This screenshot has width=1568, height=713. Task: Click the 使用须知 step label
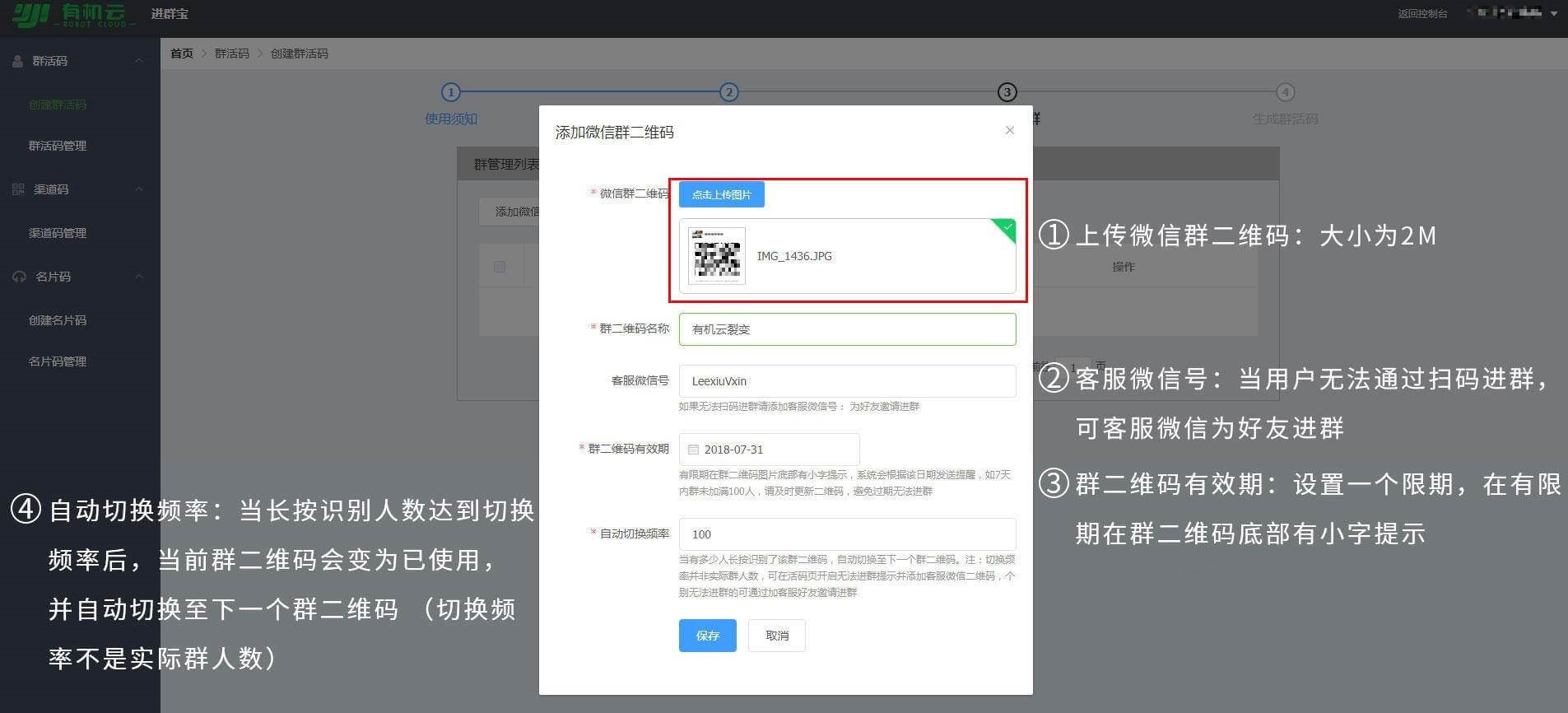(x=451, y=119)
